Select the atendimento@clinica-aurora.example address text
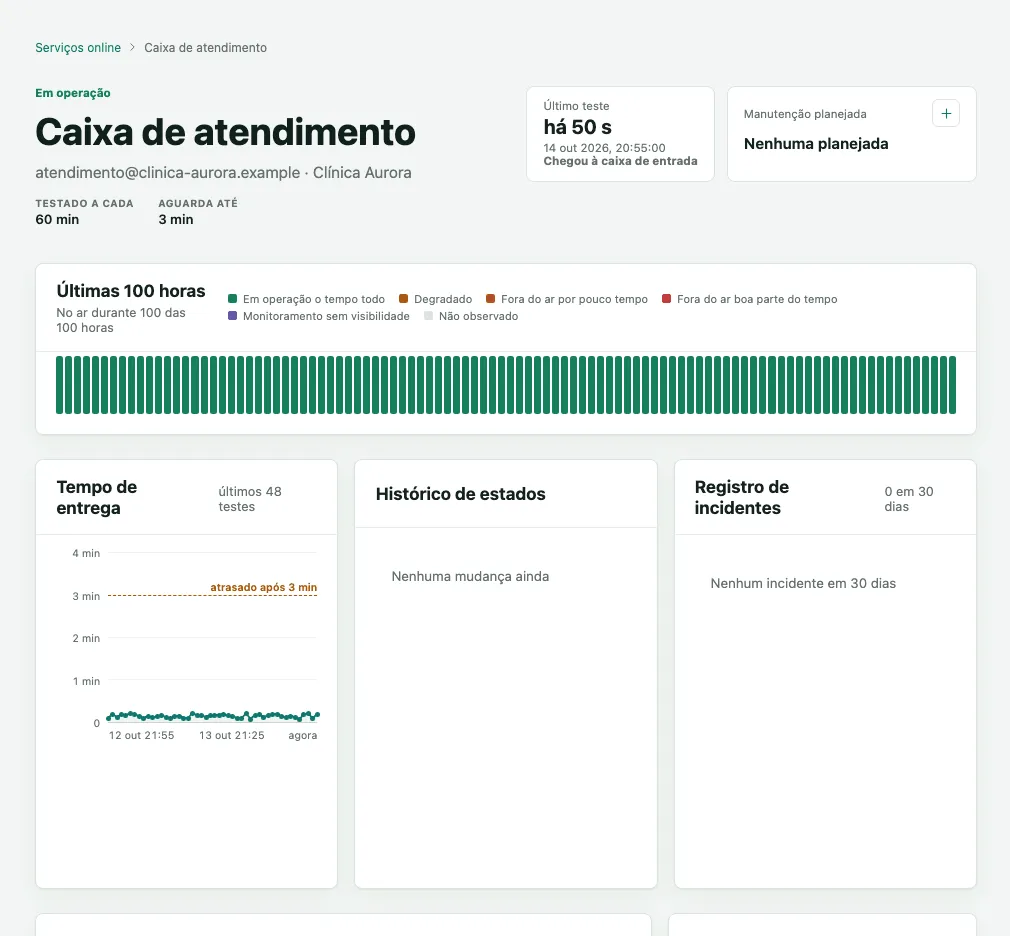 167,173
